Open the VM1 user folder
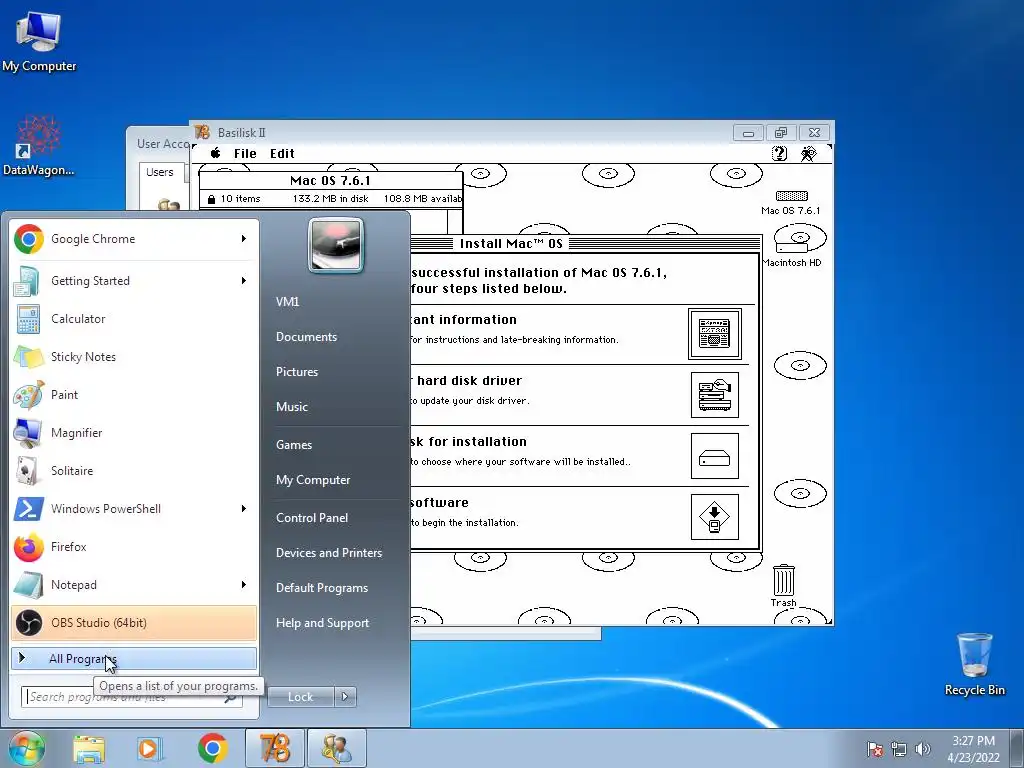Image resolution: width=1024 pixels, height=768 pixels. coord(287,302)
